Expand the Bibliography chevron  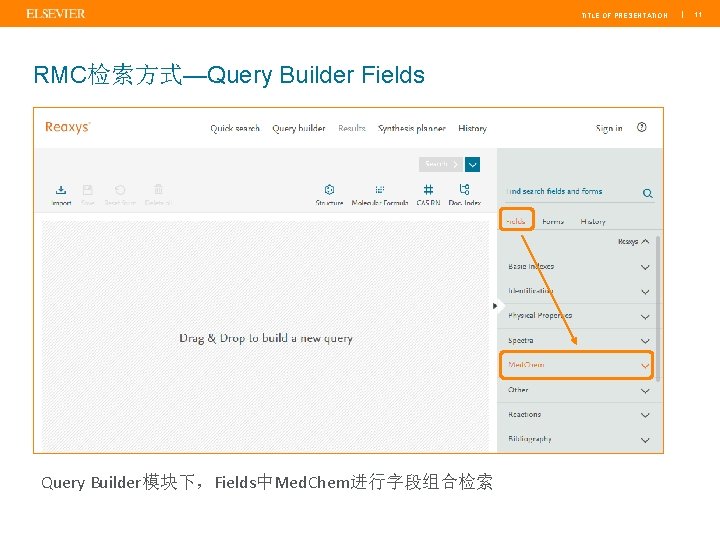pos(645,440)
